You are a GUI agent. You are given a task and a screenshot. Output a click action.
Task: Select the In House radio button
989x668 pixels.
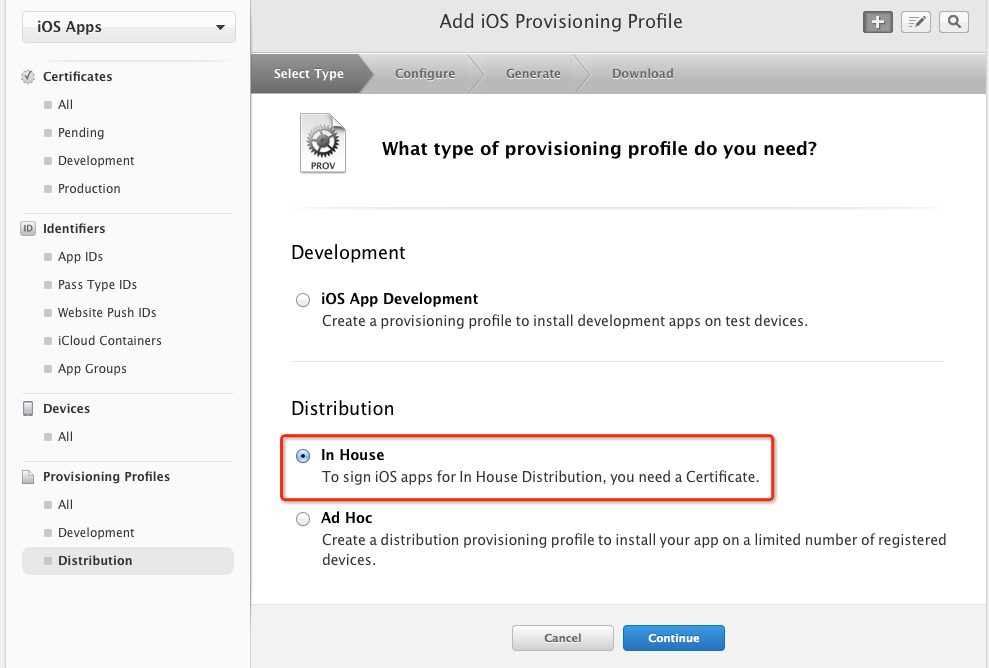pos(303,456)
